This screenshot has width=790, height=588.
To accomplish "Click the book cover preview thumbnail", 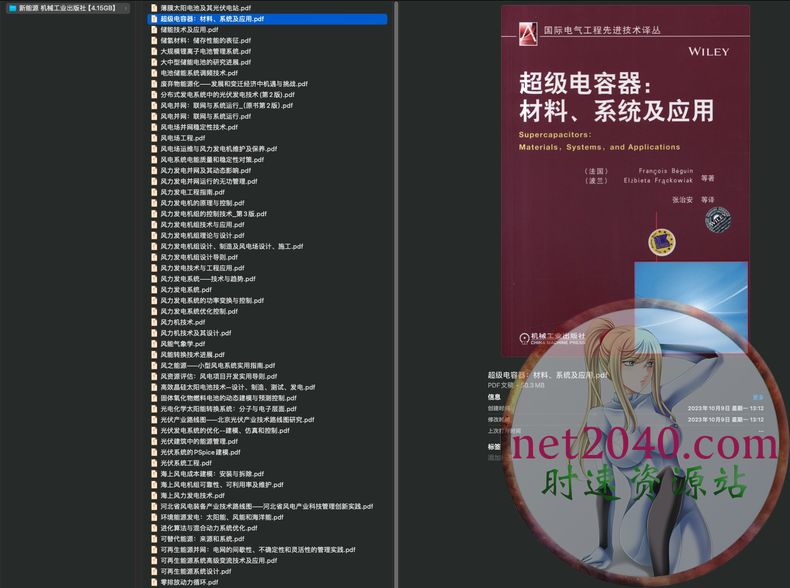I will click(624, 180).
